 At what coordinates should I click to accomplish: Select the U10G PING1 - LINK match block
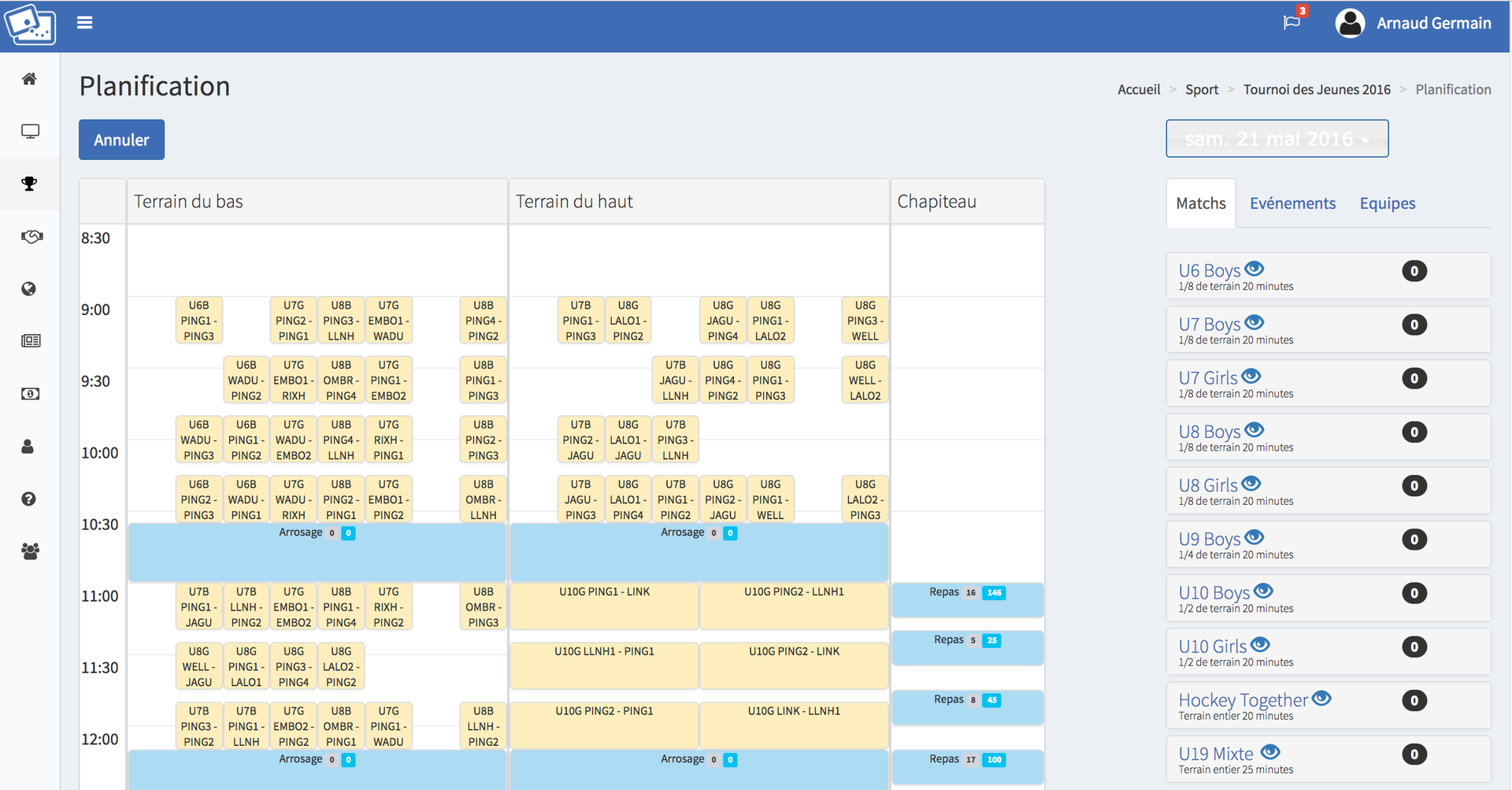point(604,605)
